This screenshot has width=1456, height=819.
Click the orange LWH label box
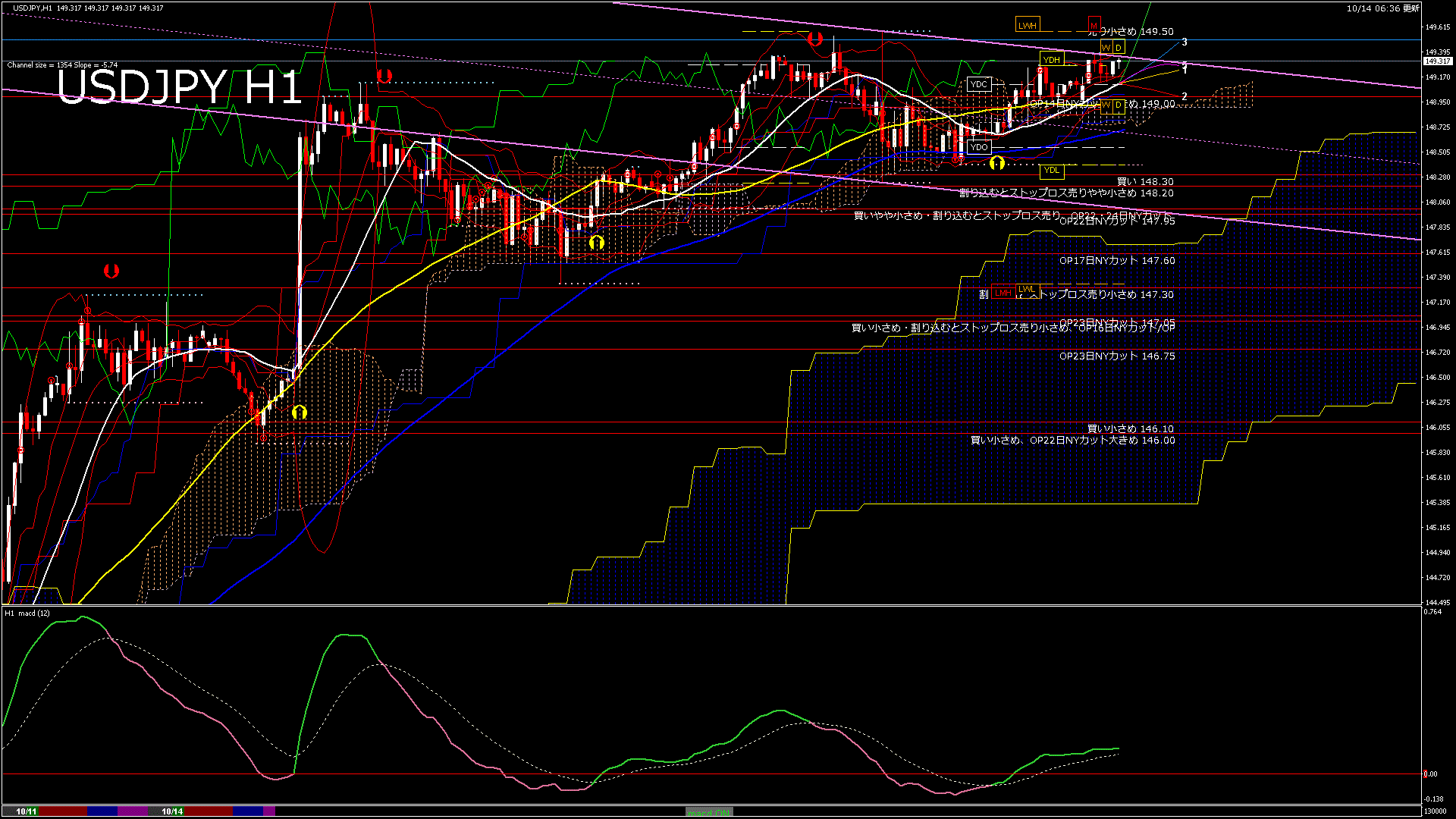(1027, 26)
